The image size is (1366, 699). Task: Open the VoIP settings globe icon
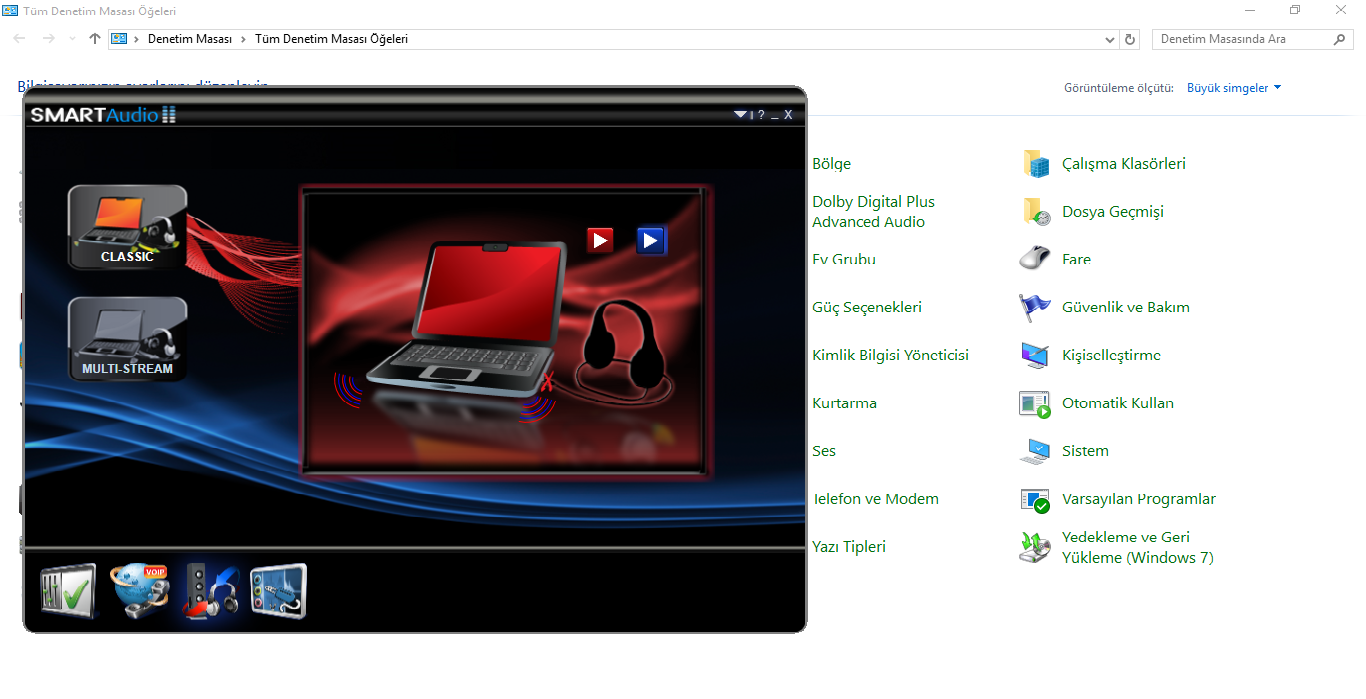(139, 591)
